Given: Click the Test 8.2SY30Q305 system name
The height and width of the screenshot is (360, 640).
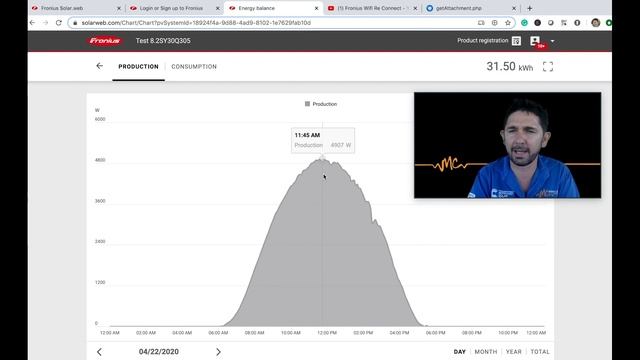Looking at the screenshot, I should click(163, 41).
